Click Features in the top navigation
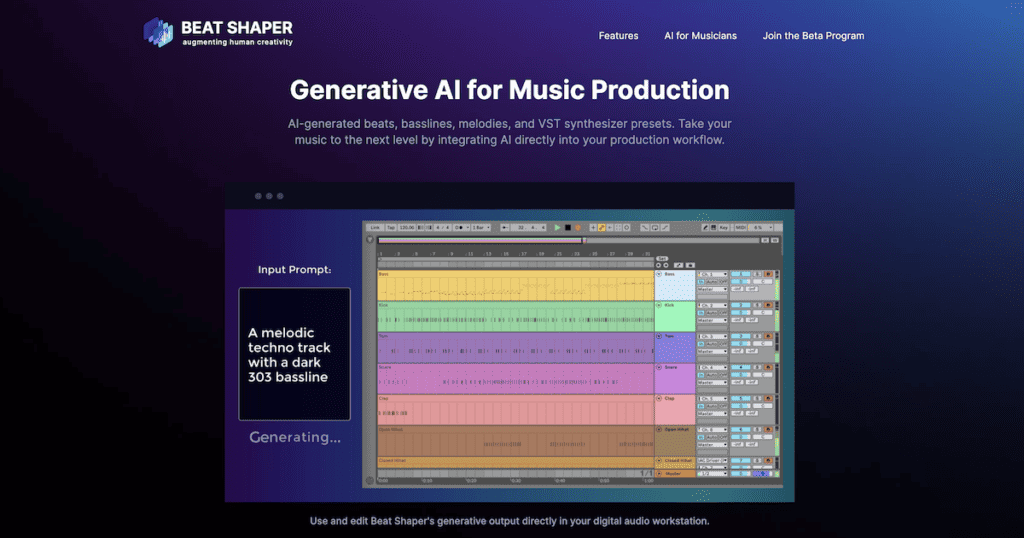1024x538 pixels. tap(618, 36)
